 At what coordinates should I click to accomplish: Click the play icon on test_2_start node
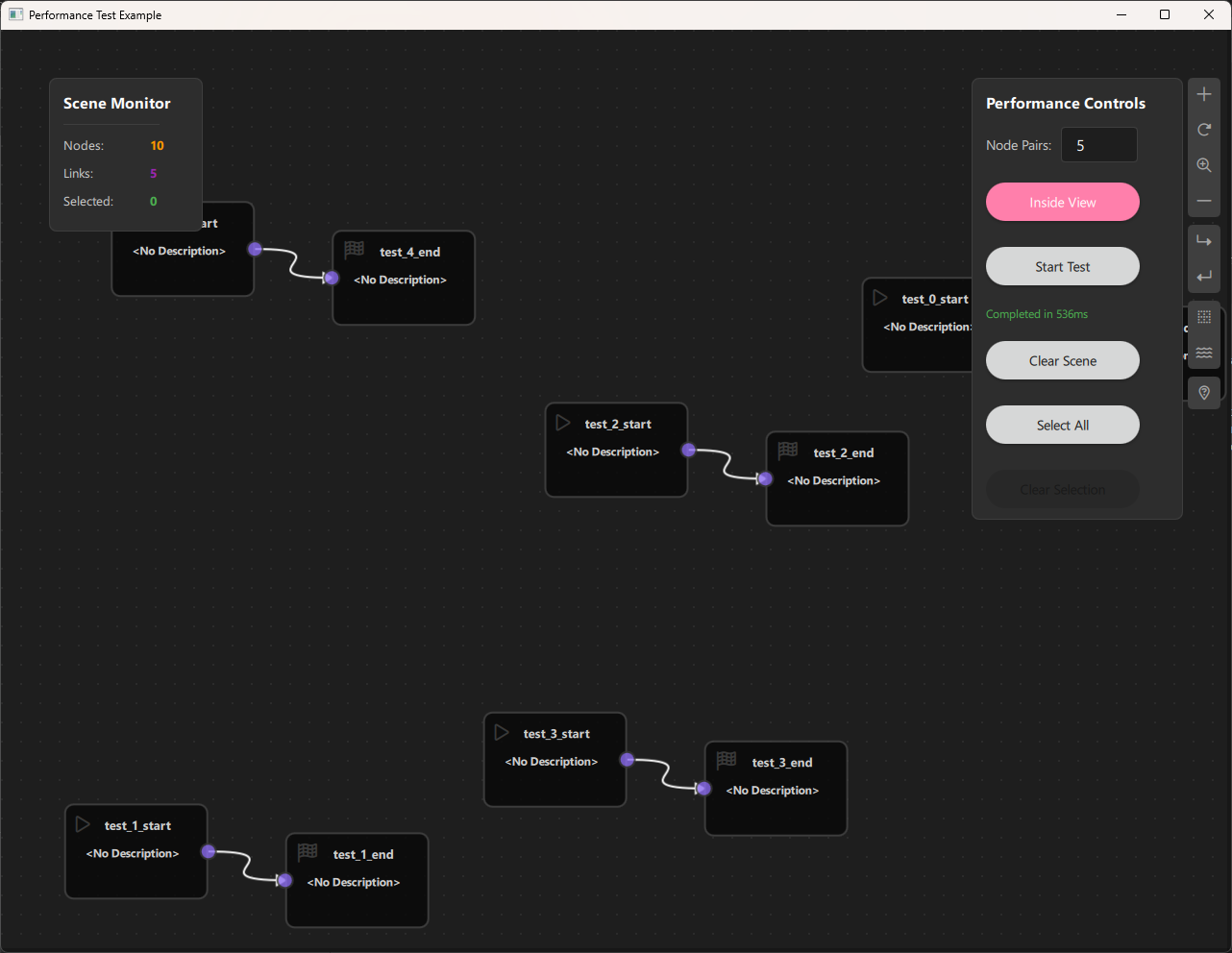[563, 423]
